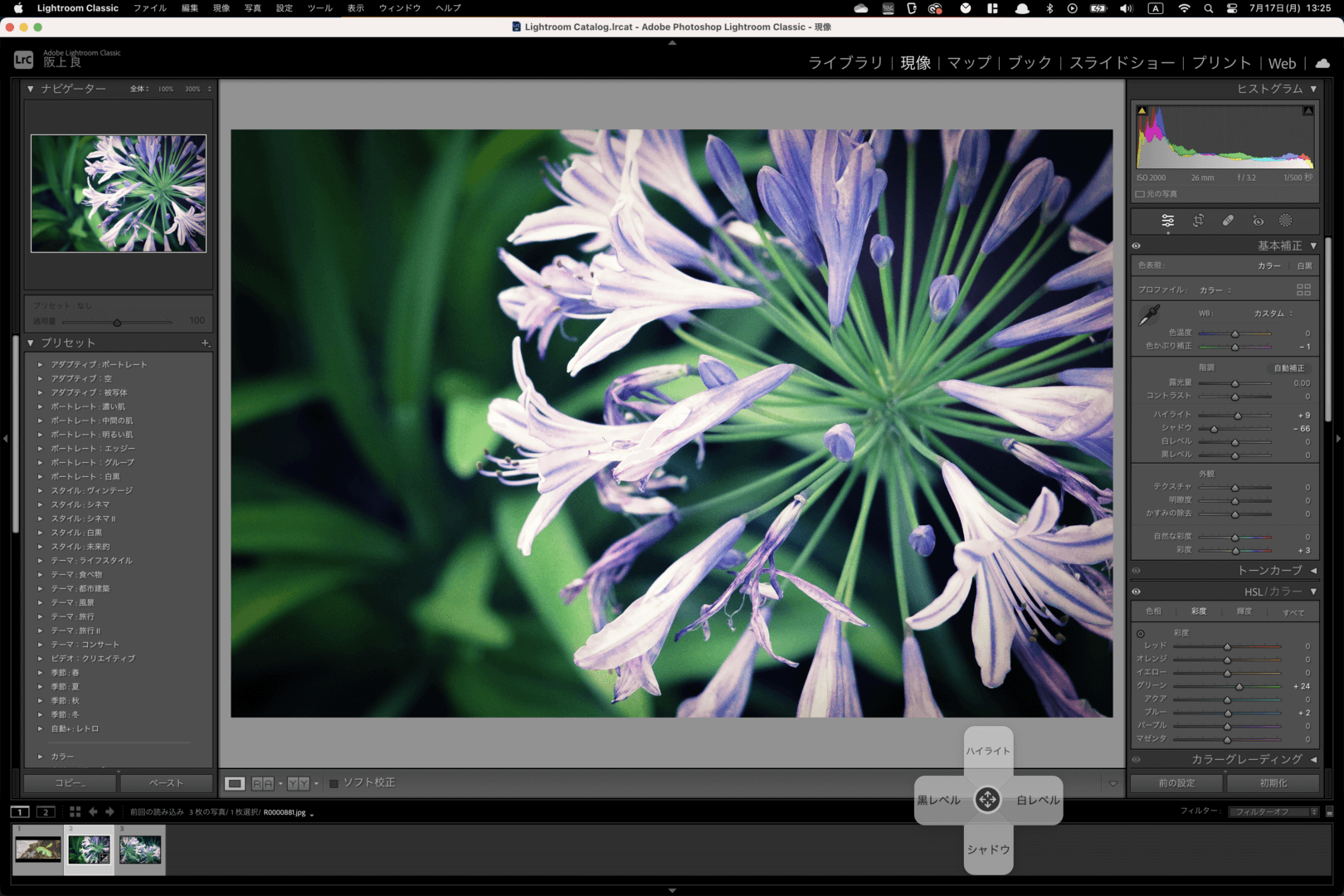Open the profile browser grid icon
The image size is (1344, 896).
1303,290
